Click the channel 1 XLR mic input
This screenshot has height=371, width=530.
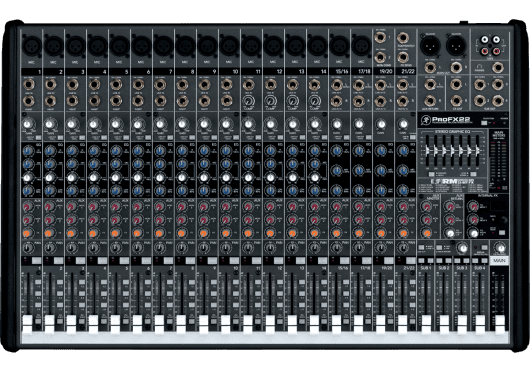[31, 46]
